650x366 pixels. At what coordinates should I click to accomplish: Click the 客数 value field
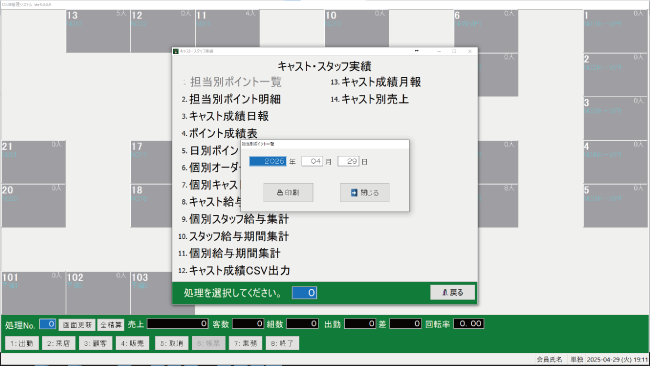click(x=248, y=324)
